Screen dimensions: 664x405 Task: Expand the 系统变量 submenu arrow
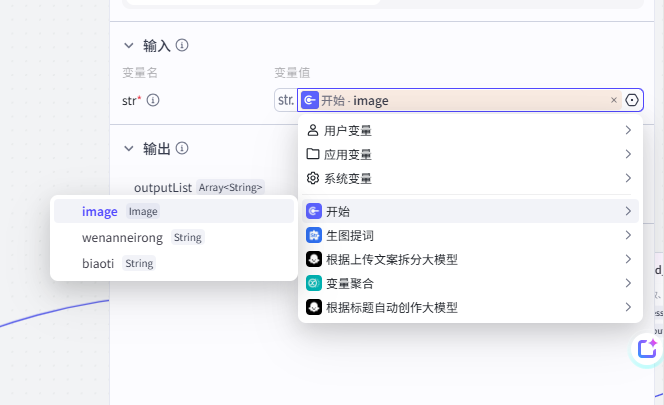tap(627, 178)
